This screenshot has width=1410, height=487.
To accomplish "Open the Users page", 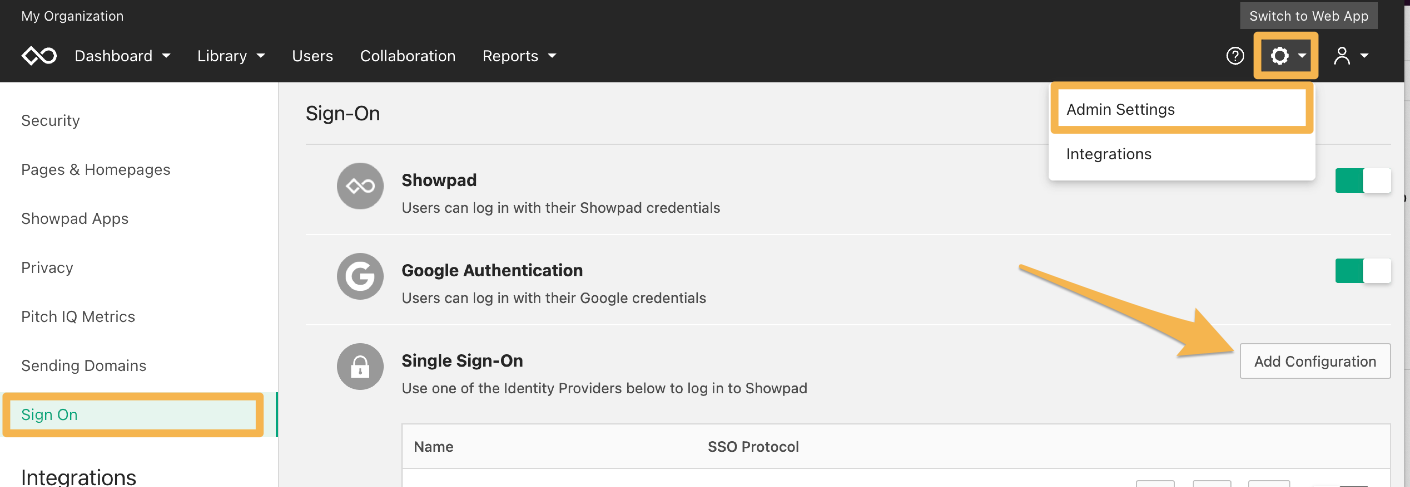I will tap(312, 56).
